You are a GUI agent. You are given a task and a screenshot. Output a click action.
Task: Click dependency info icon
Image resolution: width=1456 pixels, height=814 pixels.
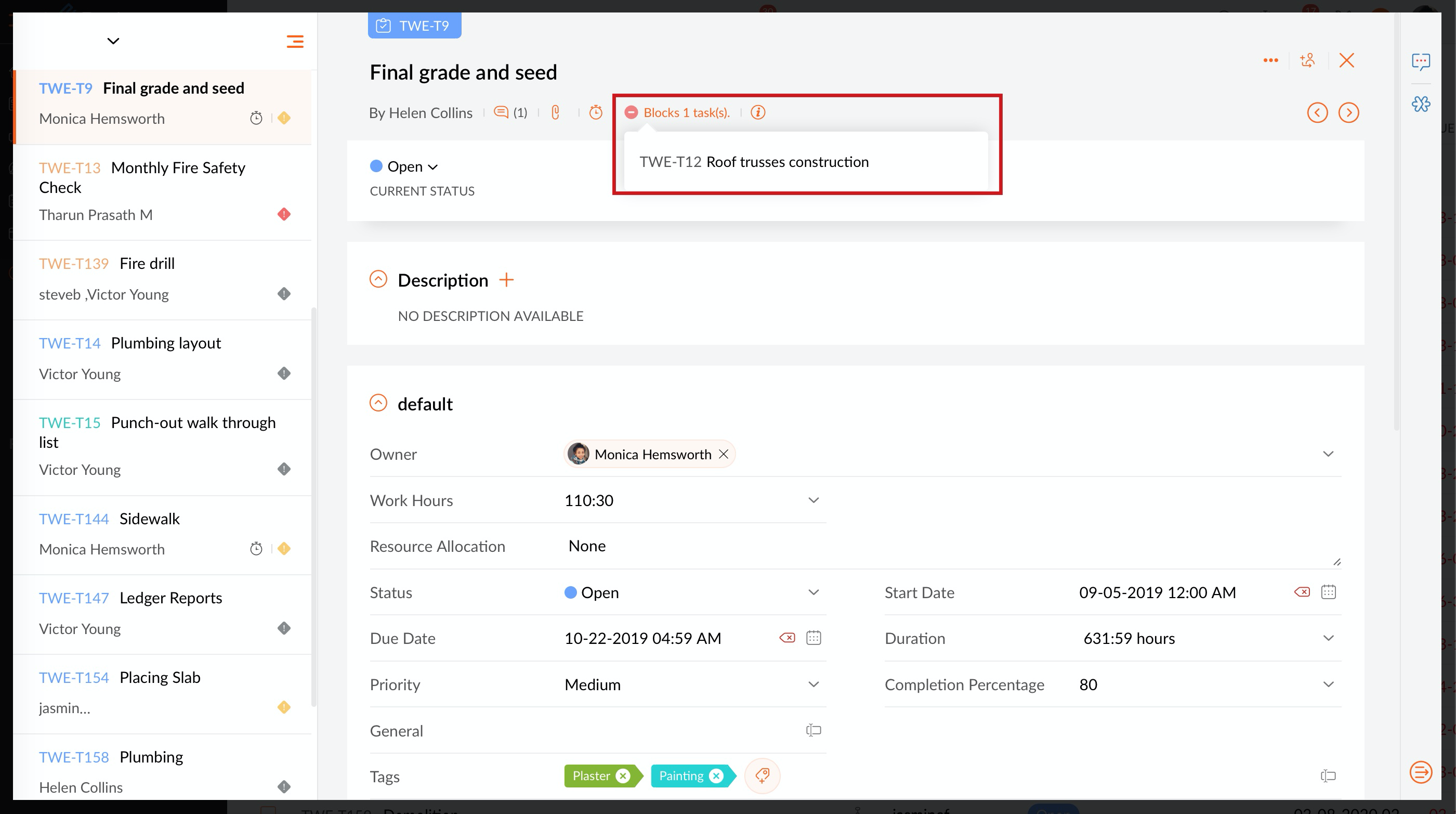758,112
